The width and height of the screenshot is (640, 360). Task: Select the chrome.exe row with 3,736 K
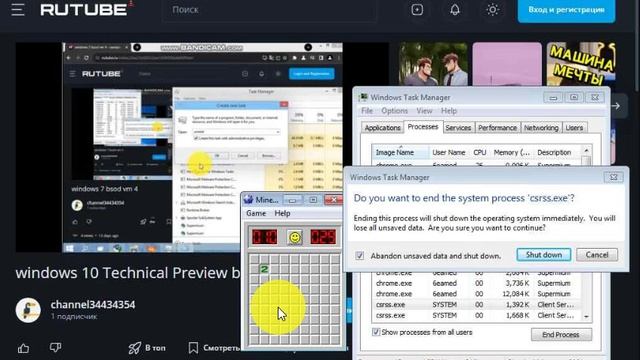(476, 283)
